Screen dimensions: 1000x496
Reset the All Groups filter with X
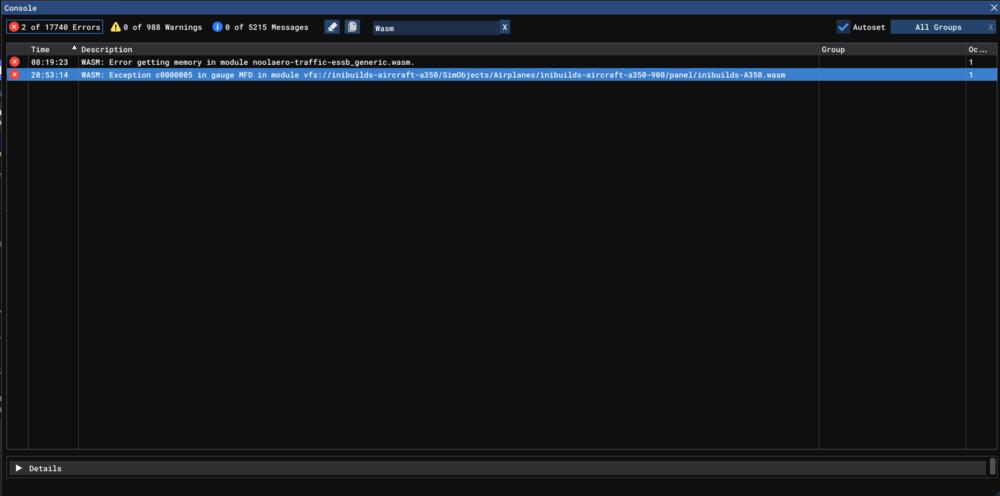[987, 27]
